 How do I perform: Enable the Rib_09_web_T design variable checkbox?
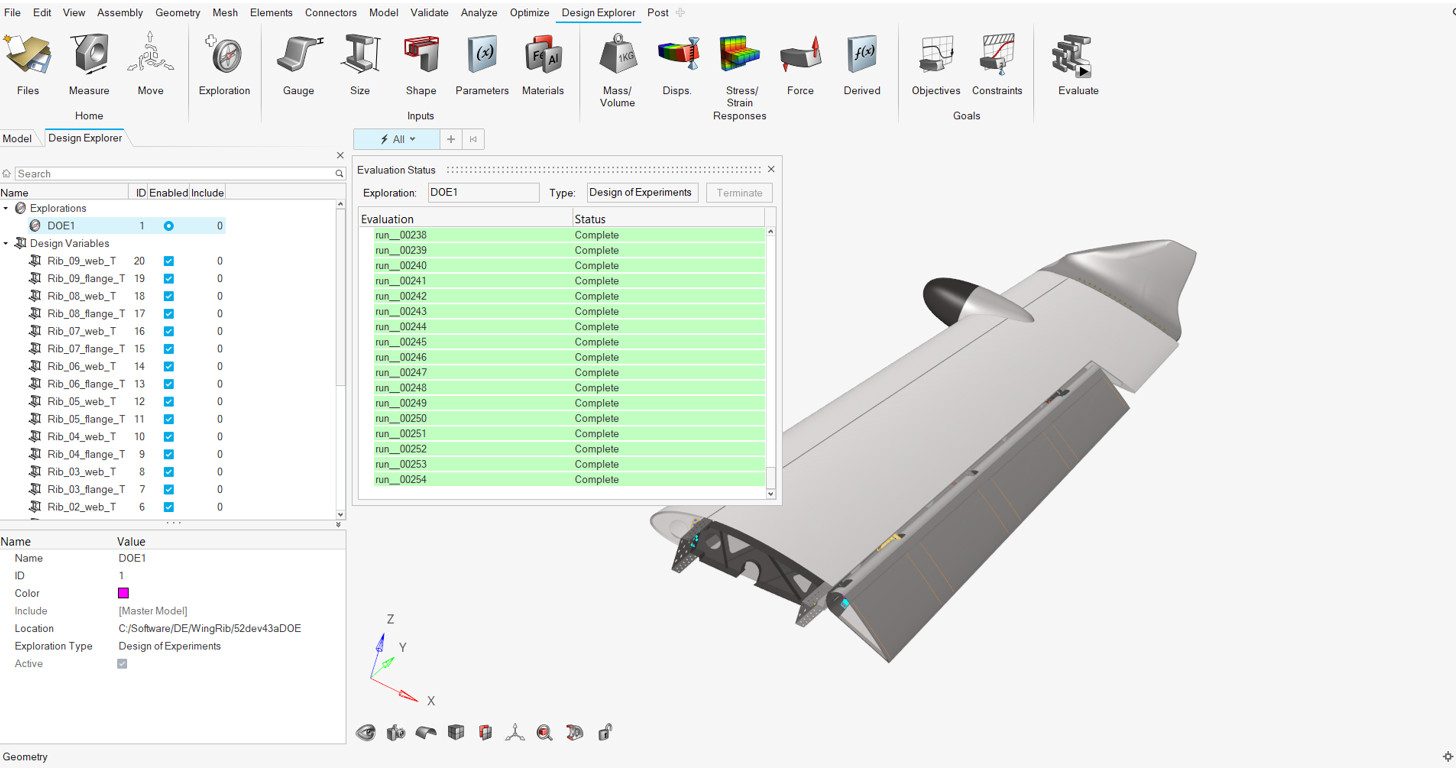[169, 260]
